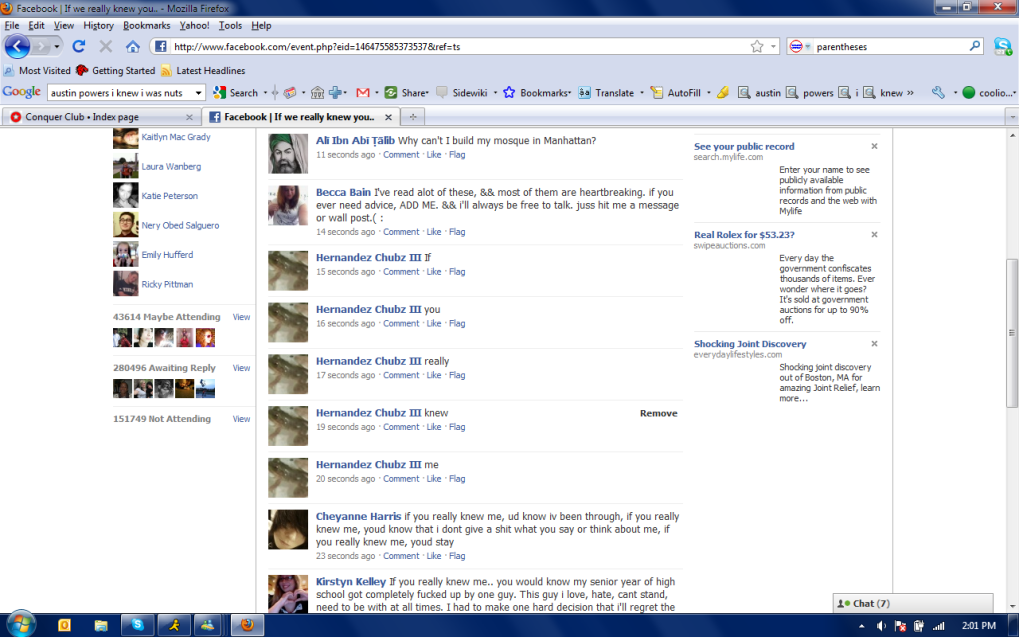Click the search magnifier in the search box
The width and height of the screenshot is (1023, 641).
pos(975,46)
